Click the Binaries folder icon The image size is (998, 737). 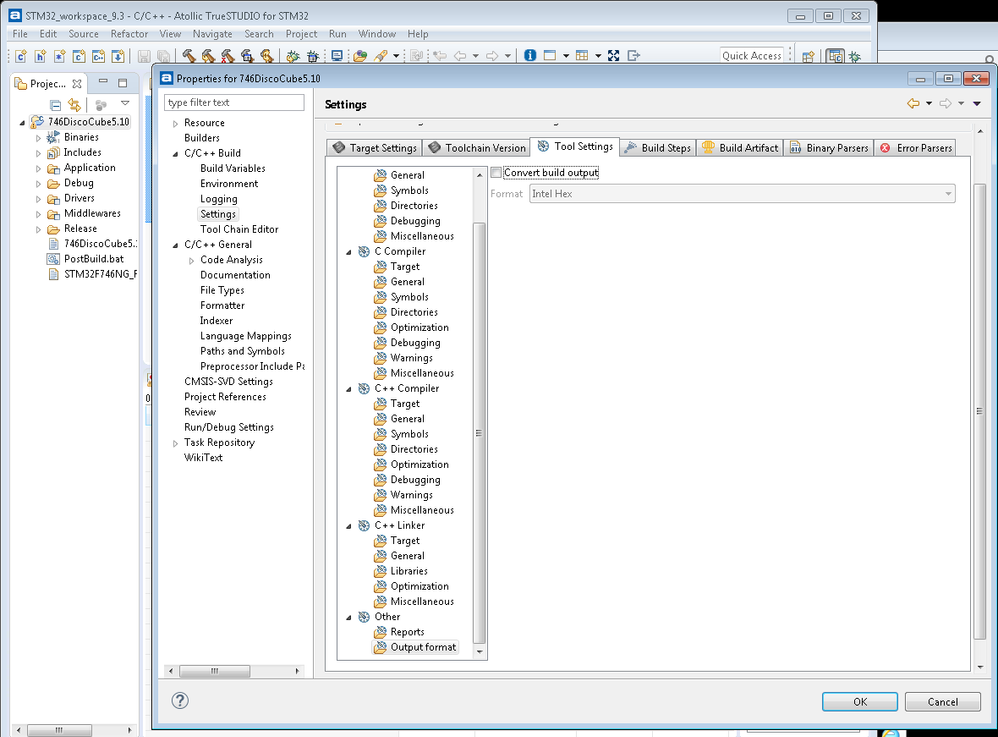tap(53, 137)
